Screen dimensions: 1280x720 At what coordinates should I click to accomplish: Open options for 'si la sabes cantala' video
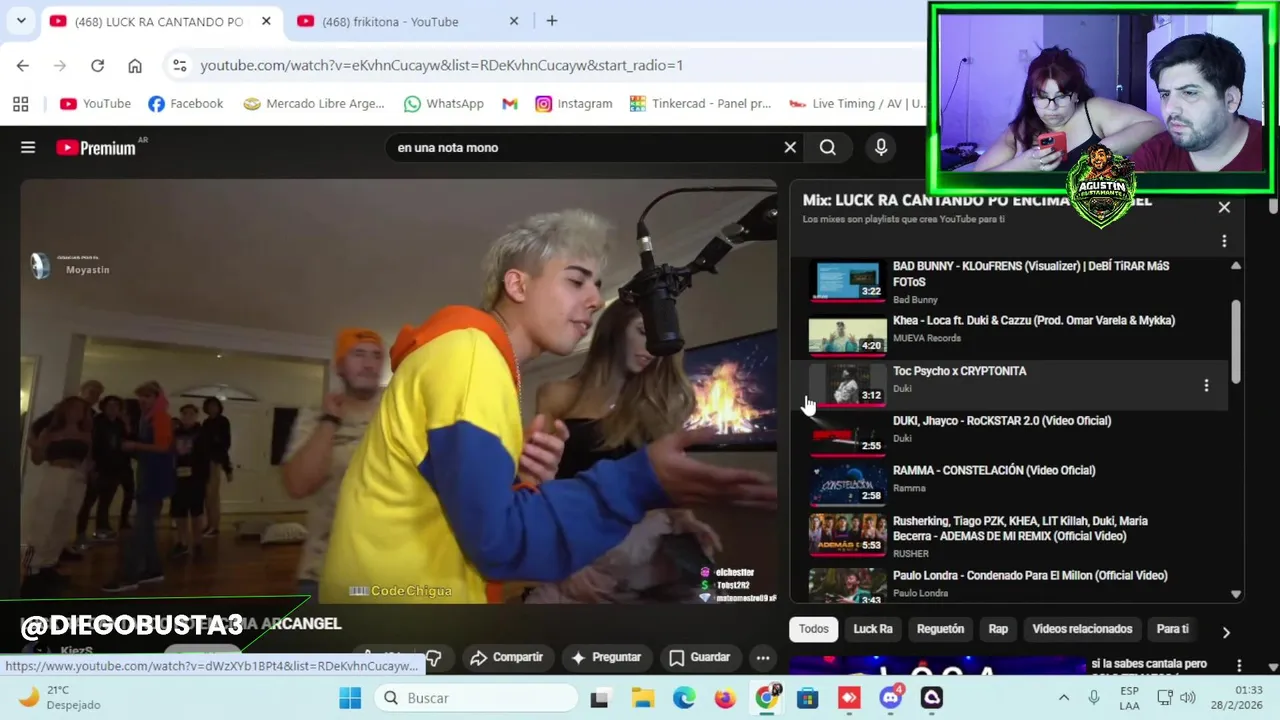(1239, 666)
